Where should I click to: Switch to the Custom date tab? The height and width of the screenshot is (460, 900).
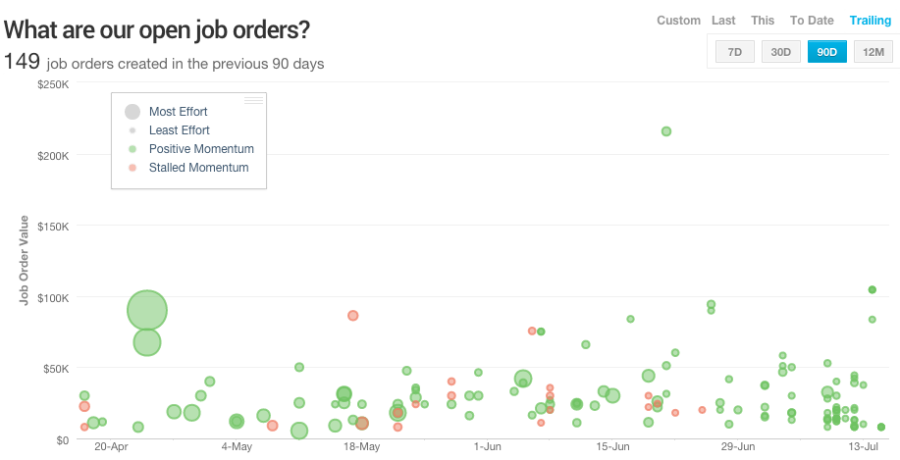pos(678,20)
